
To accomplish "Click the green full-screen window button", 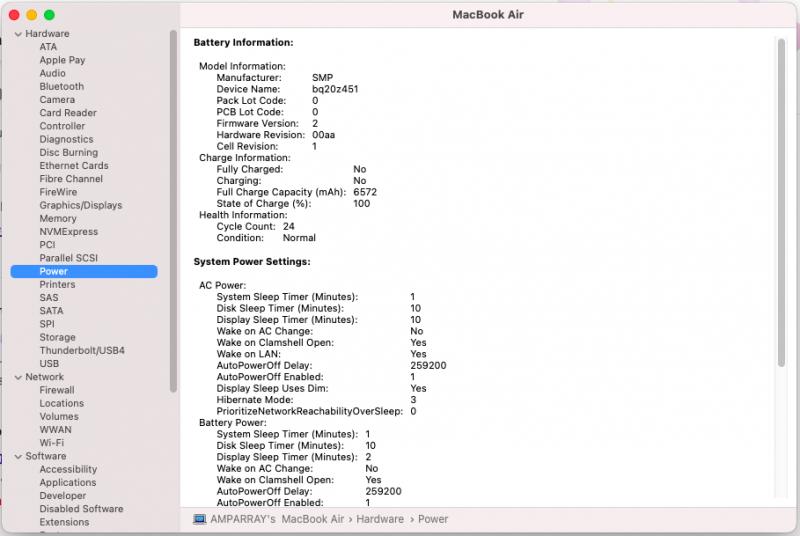I will point(49,15).
